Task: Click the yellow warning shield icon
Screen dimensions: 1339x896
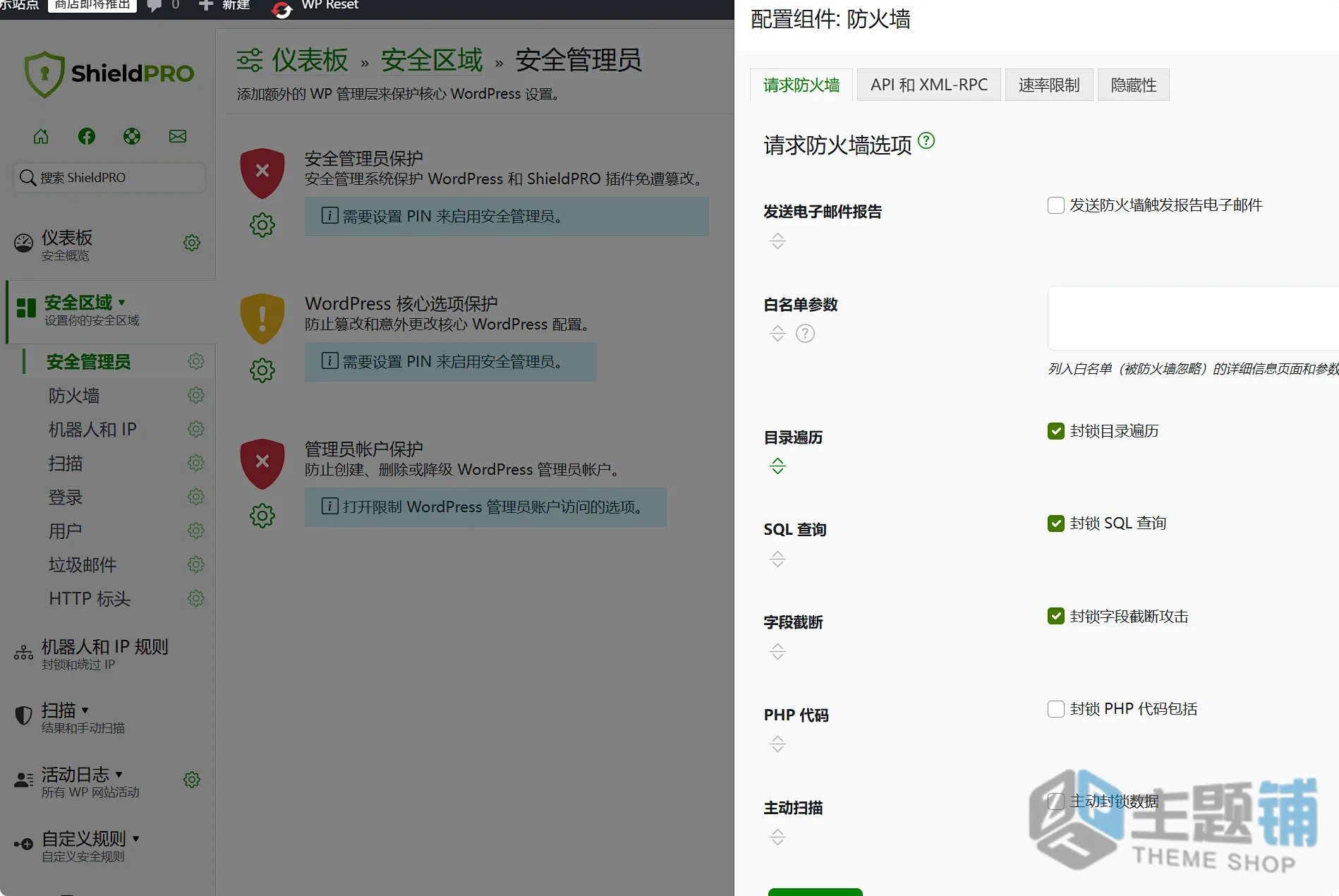Action: (262, 318)
